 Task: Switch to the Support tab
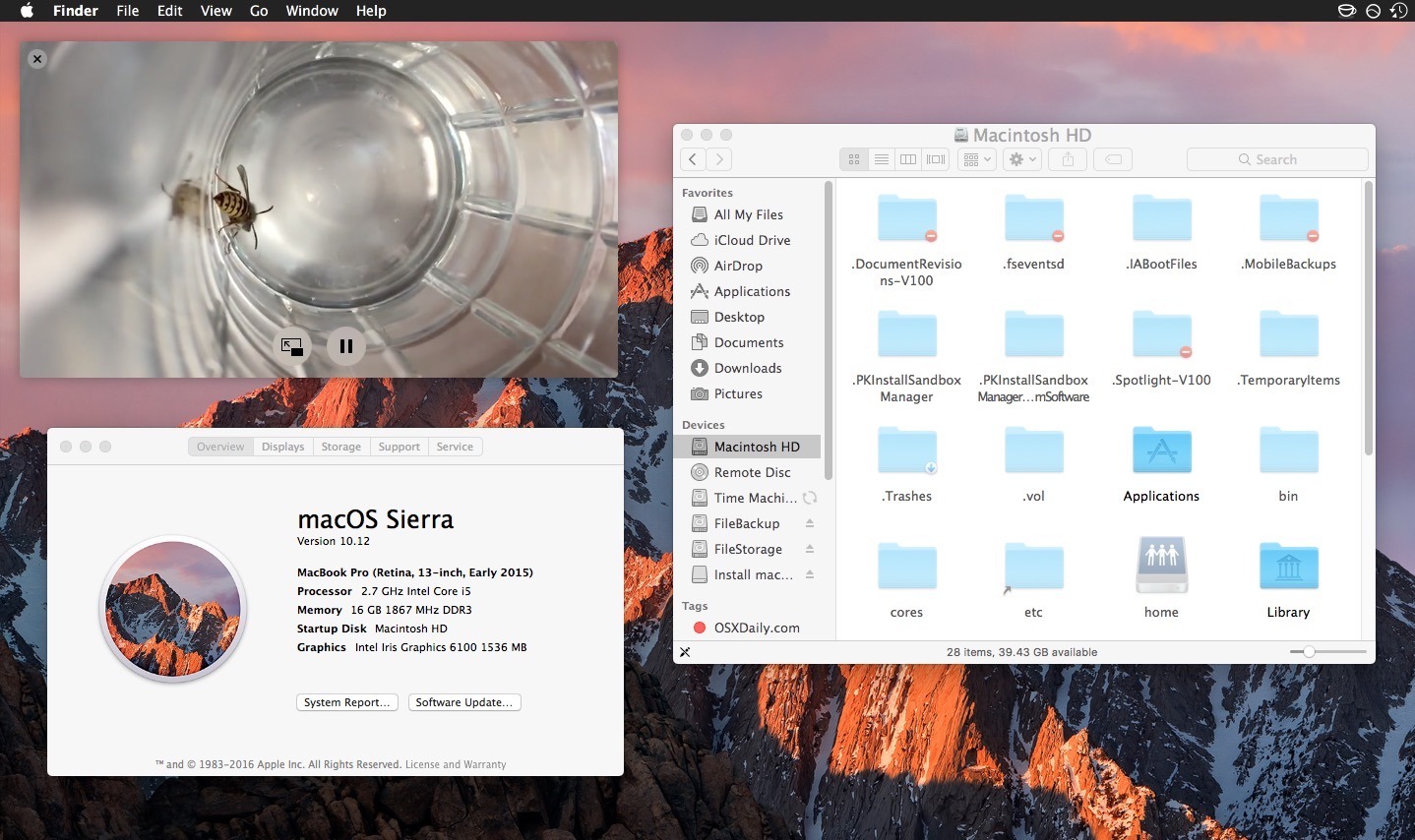click(x=399, y=447)
